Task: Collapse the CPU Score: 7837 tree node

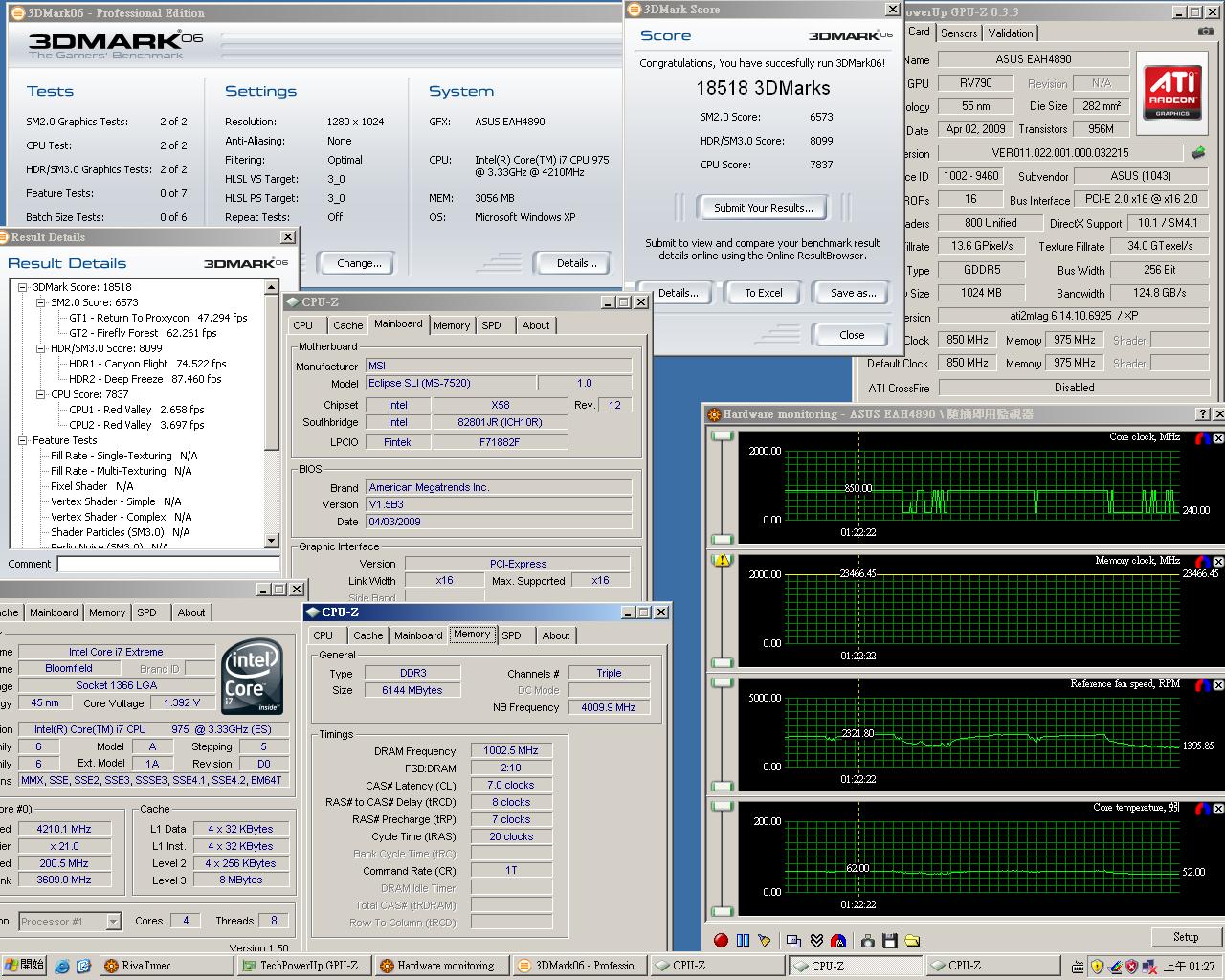Action: pyautogui.click(x=41, y=394)
